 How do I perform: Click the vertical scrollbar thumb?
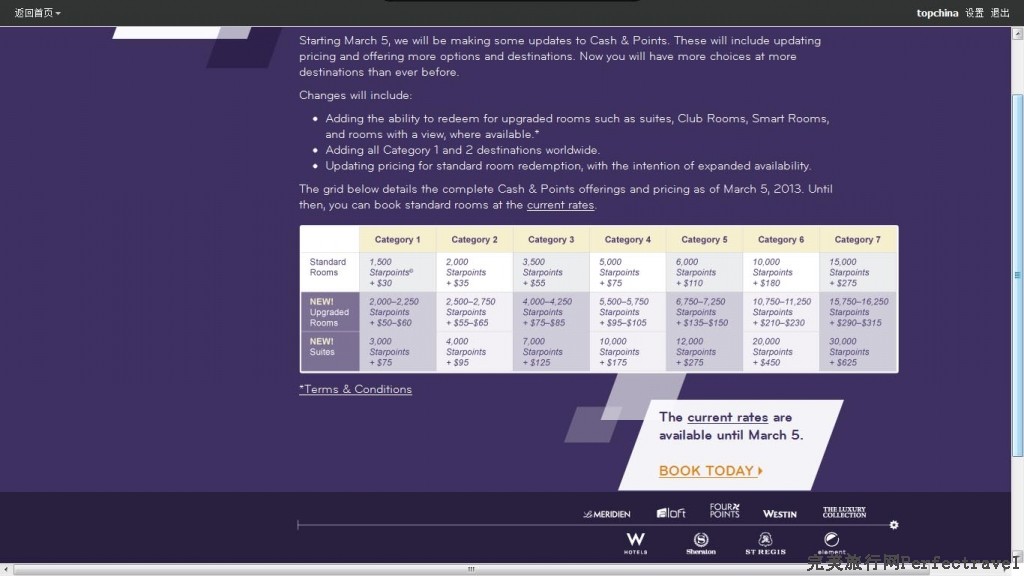click(1017, 276)
